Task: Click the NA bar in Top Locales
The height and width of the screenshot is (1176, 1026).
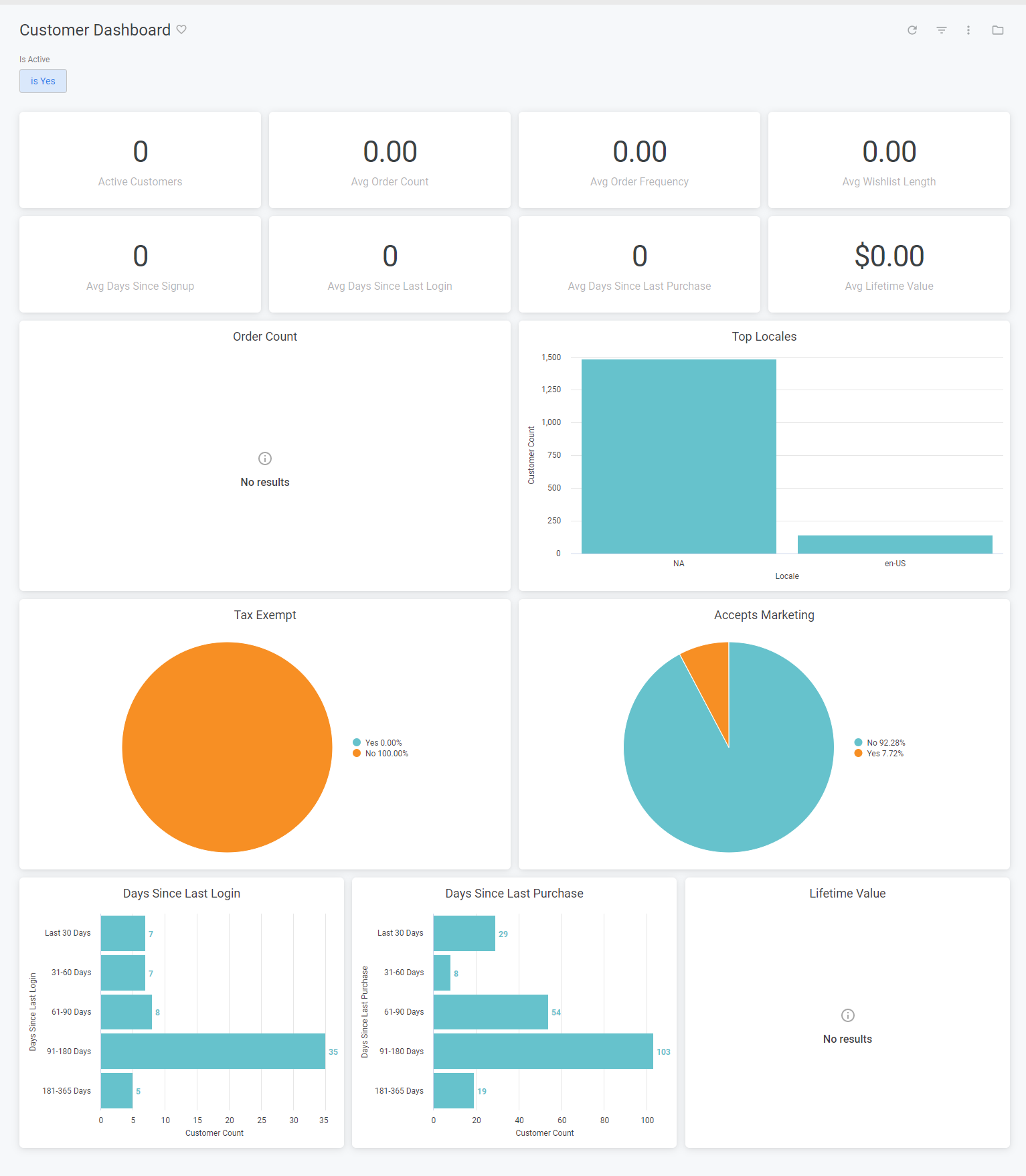Action: pos(679,456)
